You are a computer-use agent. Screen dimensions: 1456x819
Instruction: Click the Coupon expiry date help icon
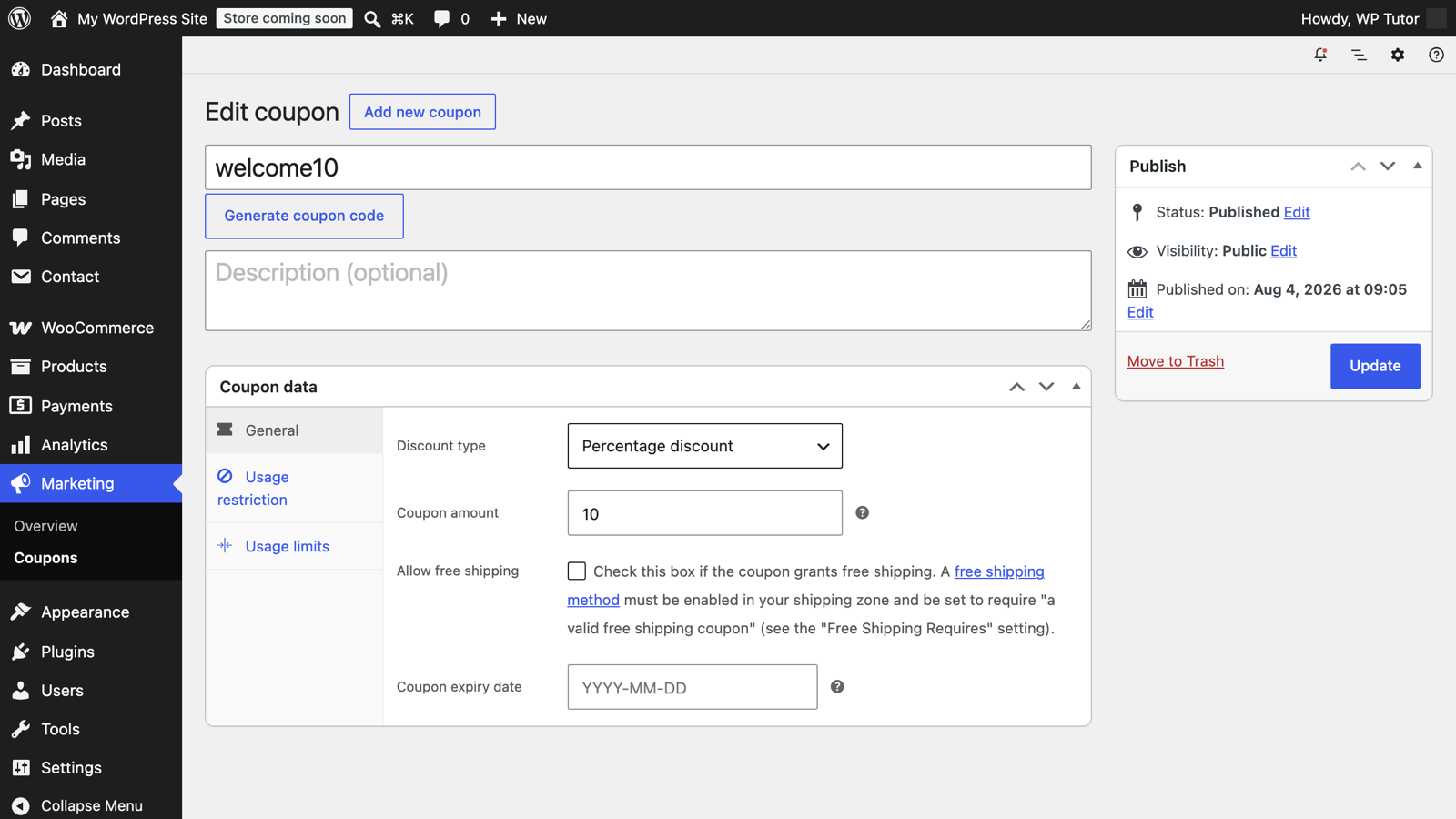pyautogui.click(x=837, y=687)
